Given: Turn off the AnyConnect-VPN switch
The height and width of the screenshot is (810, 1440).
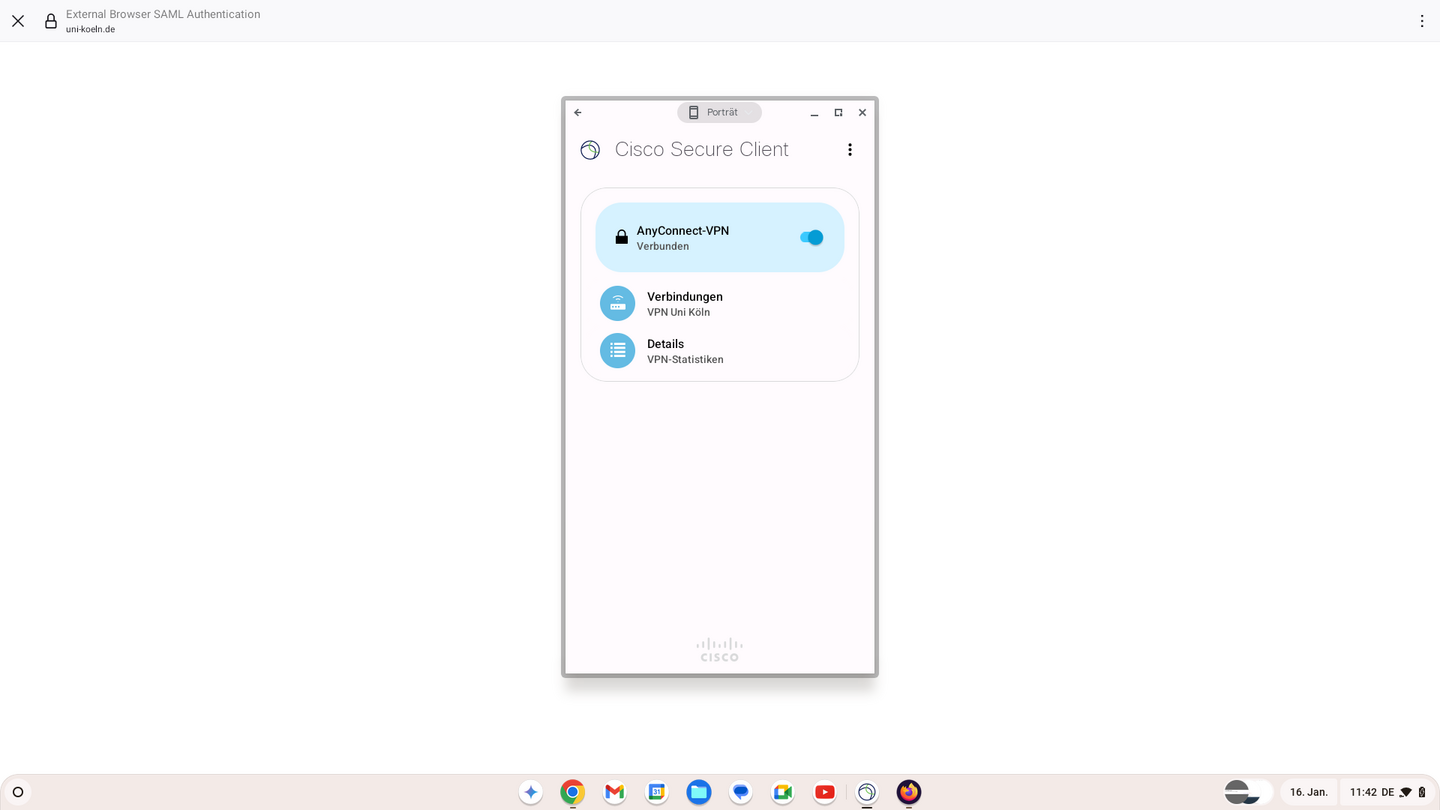Looking at the screenshot, I should tap(811, 237).
